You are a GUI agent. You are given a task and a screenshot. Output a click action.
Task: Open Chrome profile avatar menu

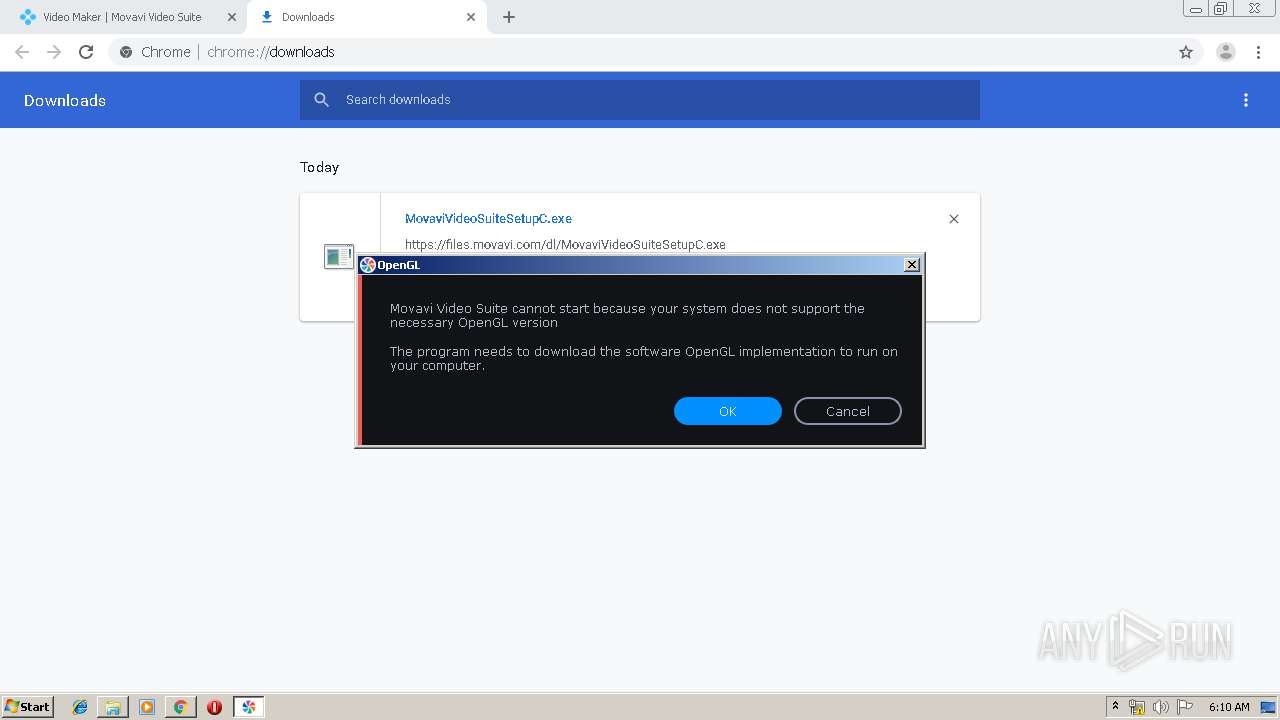point(1225,52)
